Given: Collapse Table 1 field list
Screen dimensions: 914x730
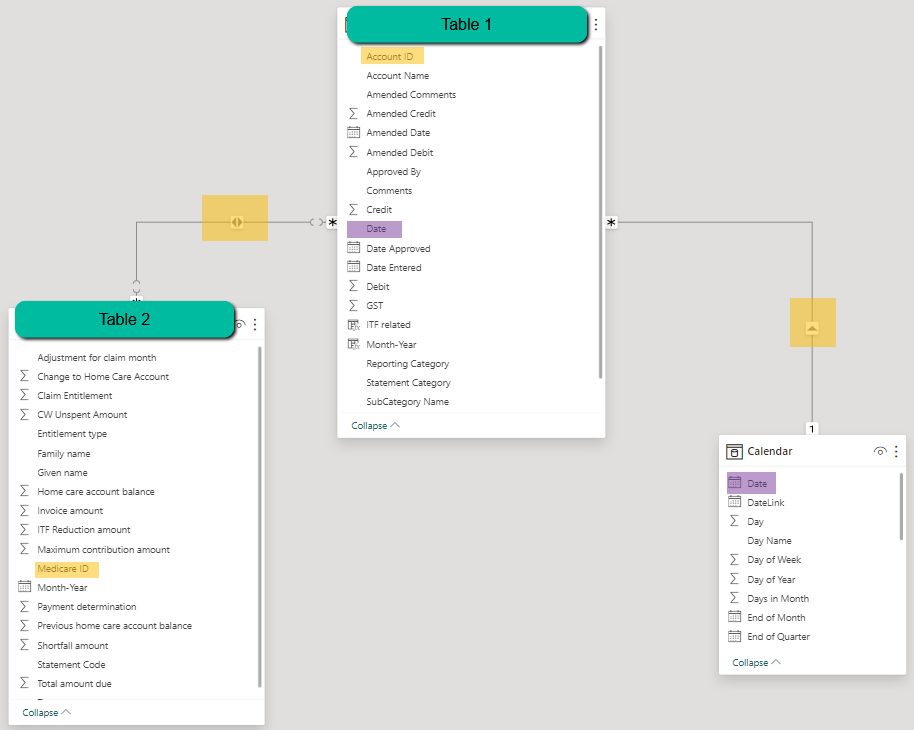Looking at the screenshot, I should (x=375, y=426).
